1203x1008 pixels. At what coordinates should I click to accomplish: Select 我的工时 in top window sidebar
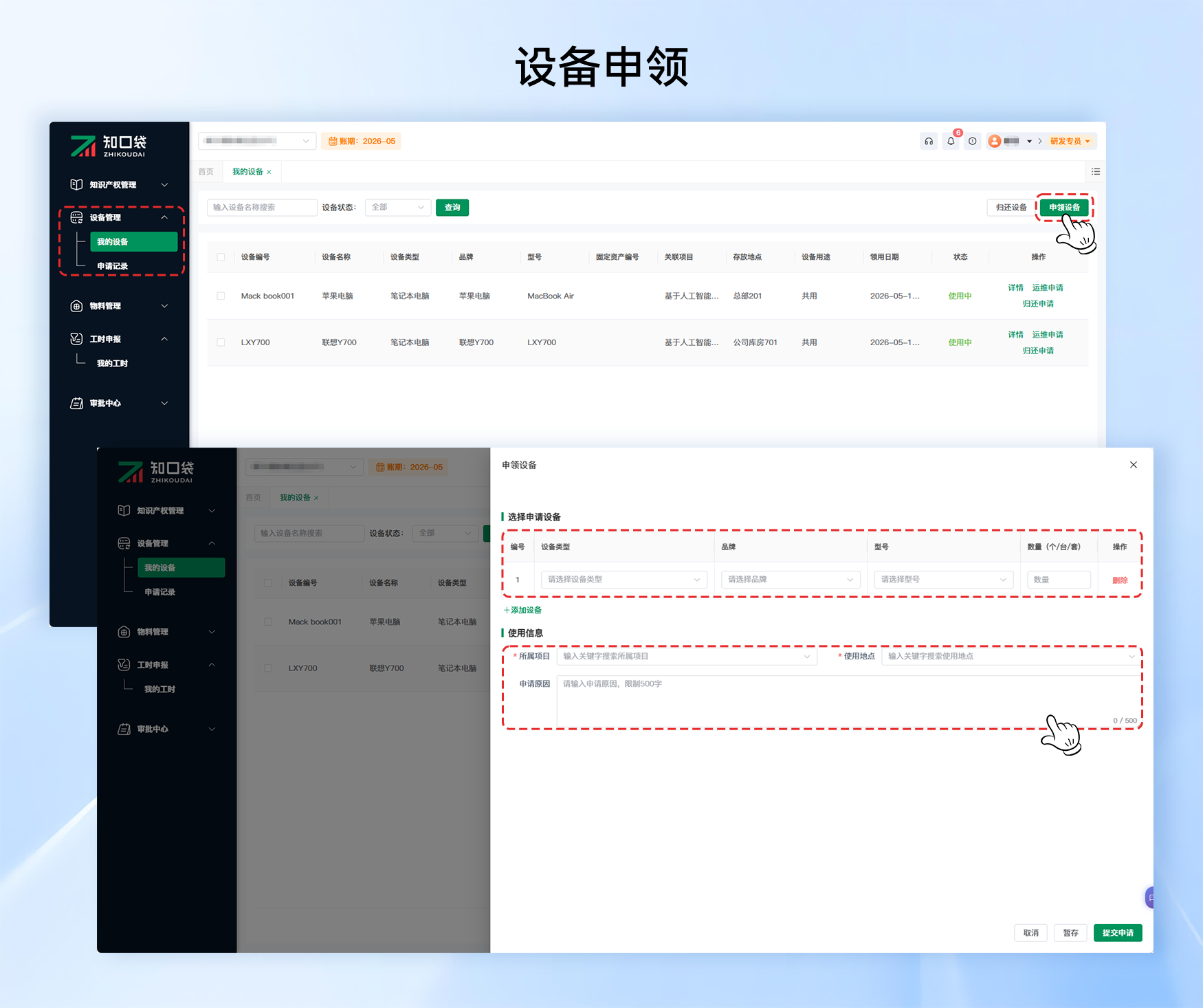pyautogui.click(x=113, y=363)
